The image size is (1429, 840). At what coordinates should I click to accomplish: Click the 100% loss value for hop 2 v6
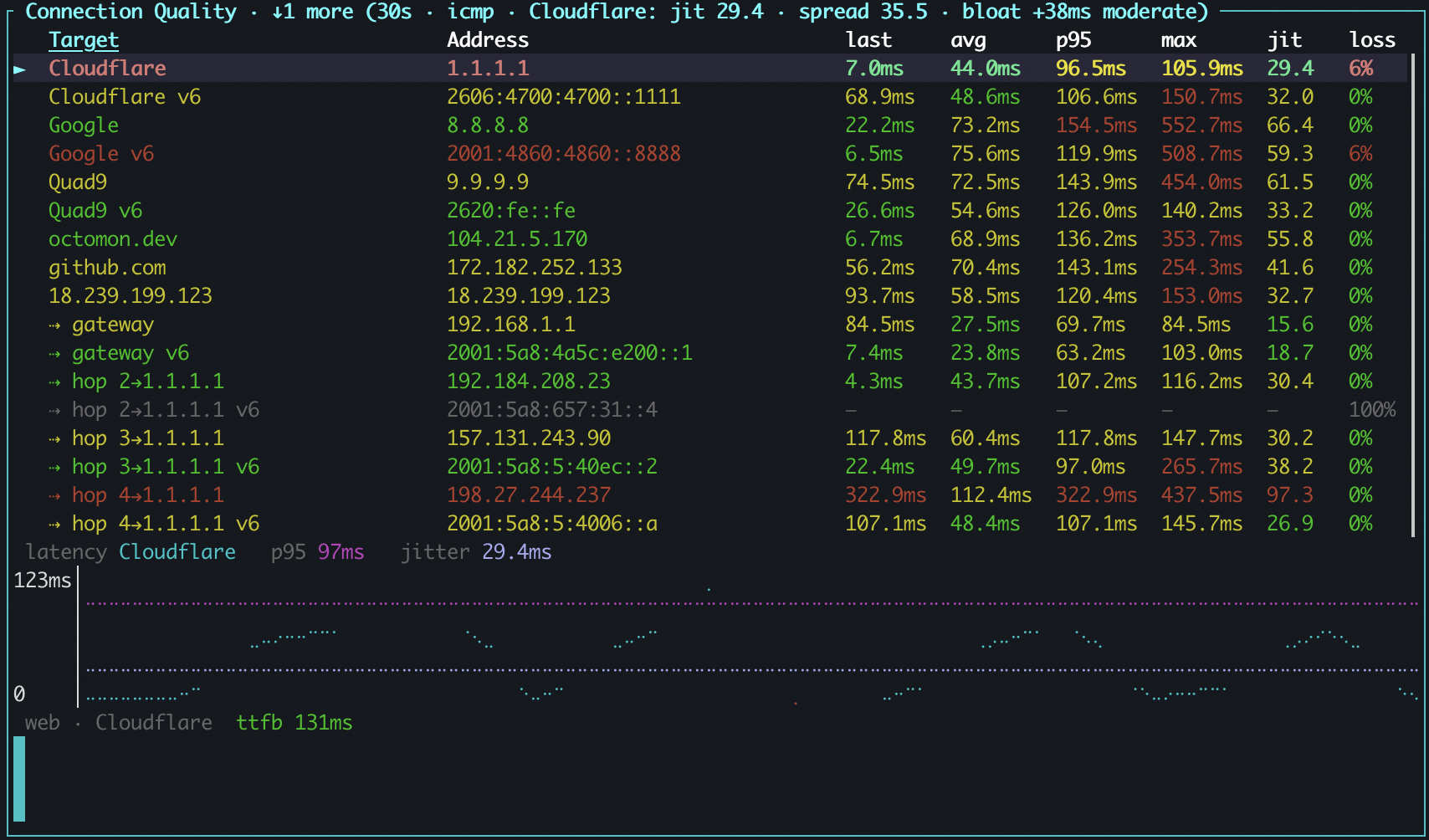[x=1372, y=409]
